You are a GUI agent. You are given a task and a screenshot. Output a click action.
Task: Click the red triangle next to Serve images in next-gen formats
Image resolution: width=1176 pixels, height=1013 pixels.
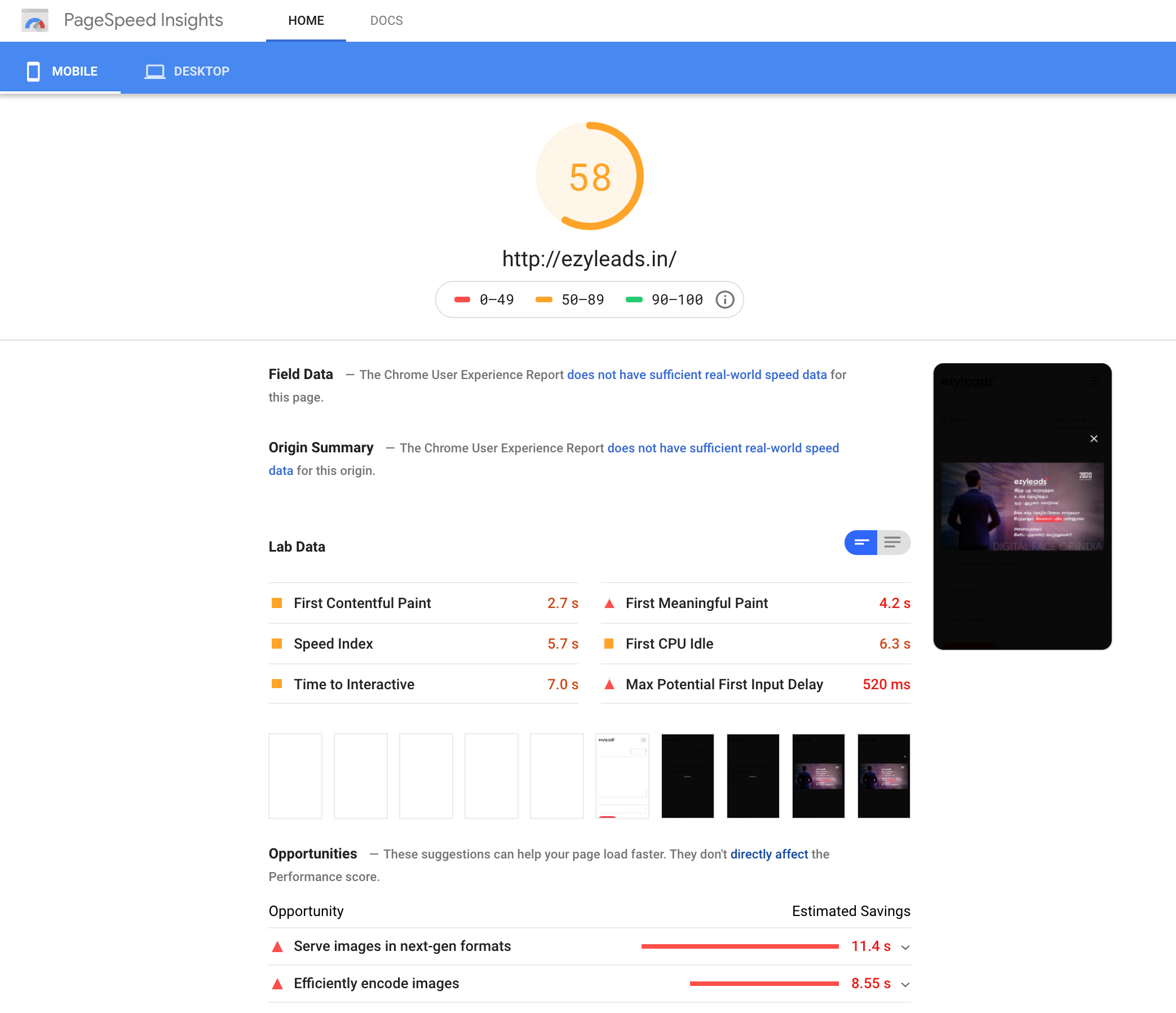[x=277, y=945]
